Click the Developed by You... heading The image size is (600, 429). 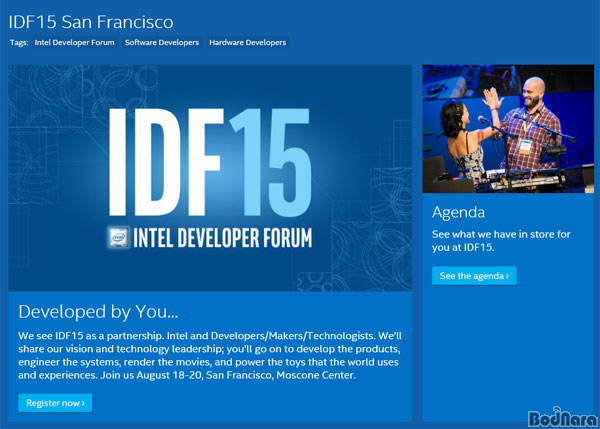pyautogui.click(x=98, y=312)
